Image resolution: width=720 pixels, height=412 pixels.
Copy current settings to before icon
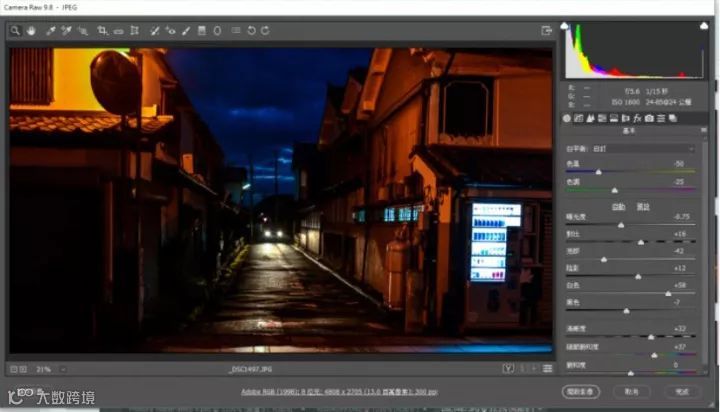(x=534, y=368)
